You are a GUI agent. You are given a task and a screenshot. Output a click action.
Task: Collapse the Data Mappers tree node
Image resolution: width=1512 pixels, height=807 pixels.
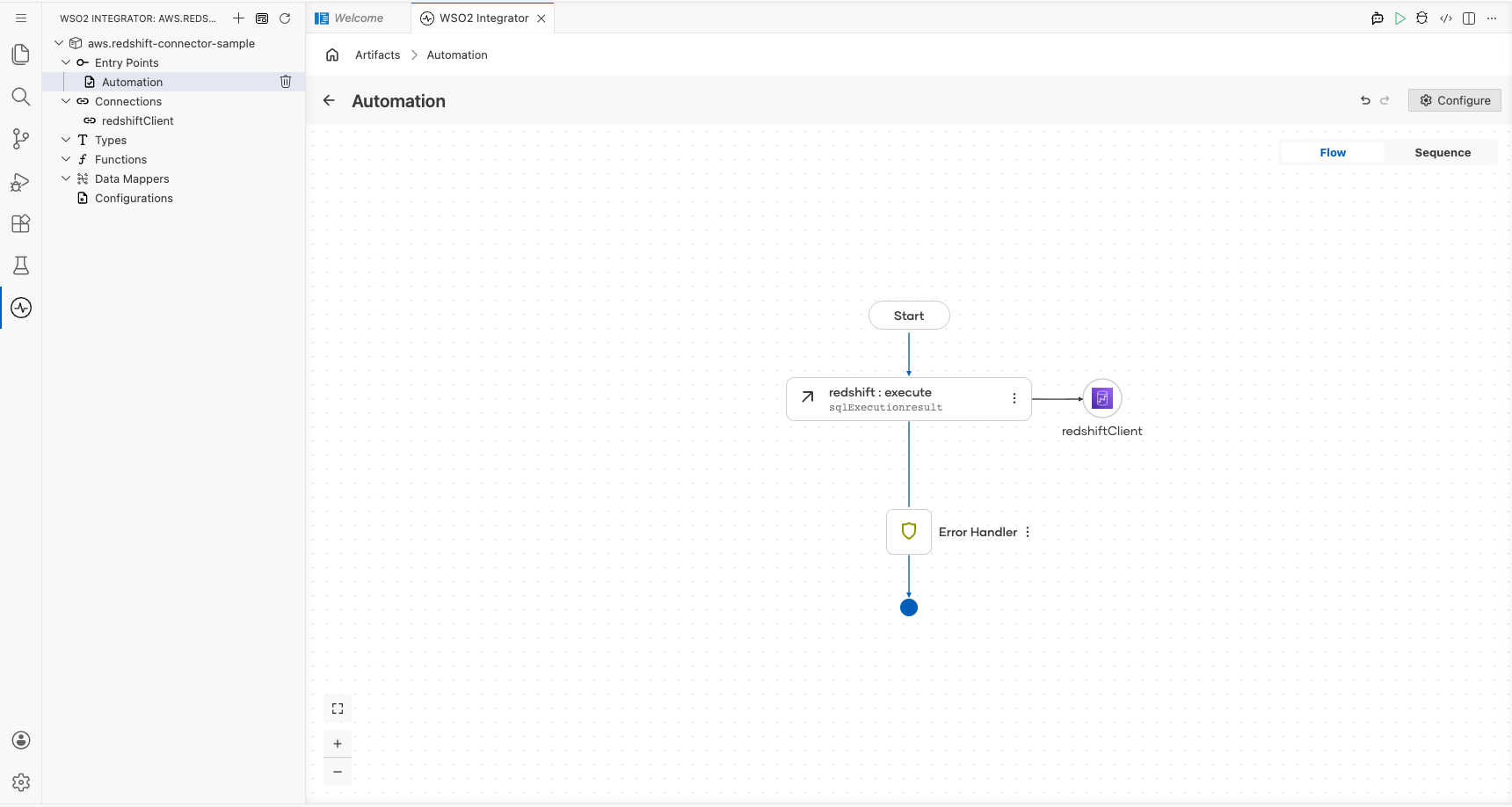pos(66,178)
